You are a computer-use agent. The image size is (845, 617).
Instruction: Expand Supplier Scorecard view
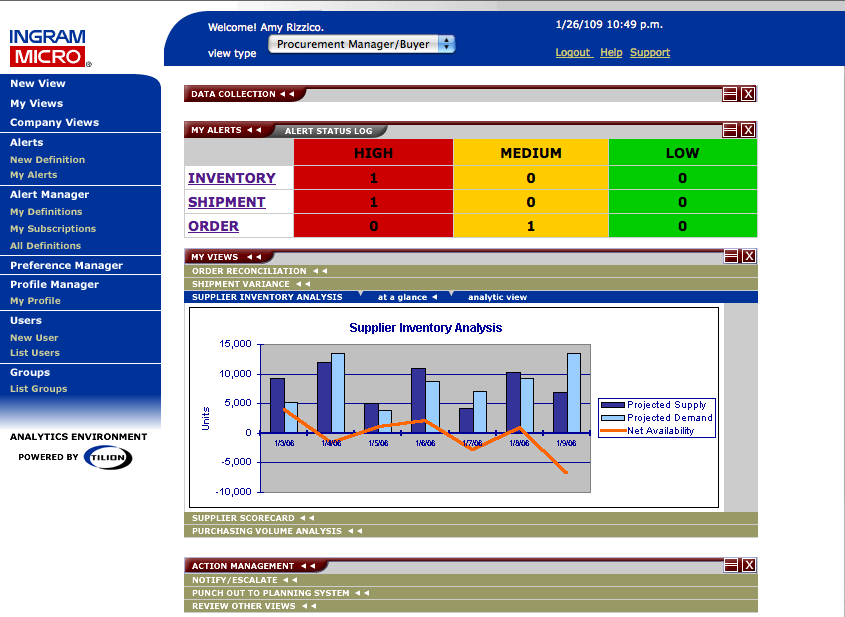[471, 518]
